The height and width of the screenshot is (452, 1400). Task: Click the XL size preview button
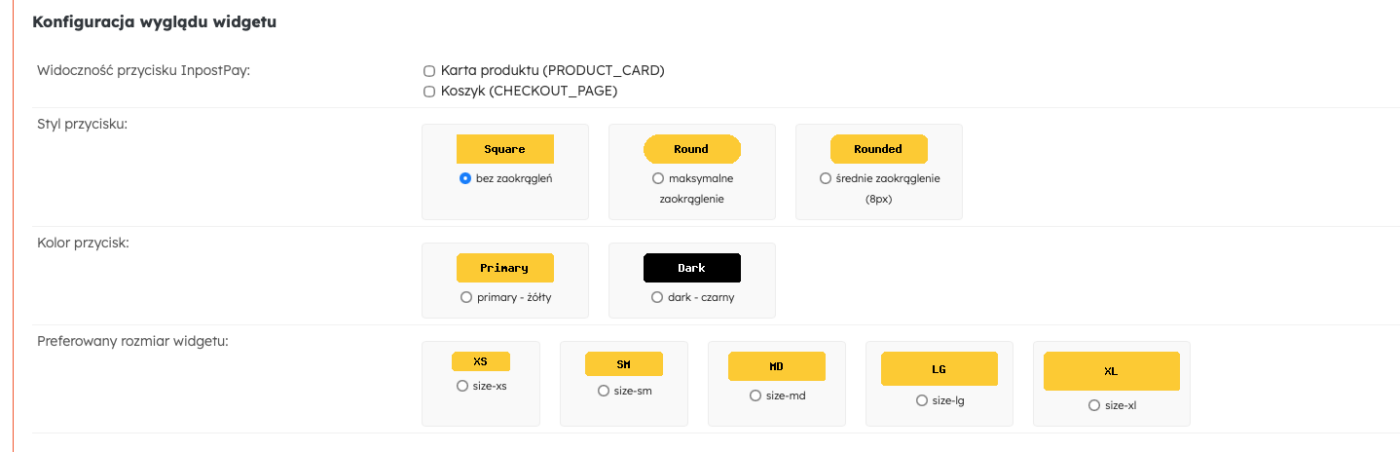1112,371
